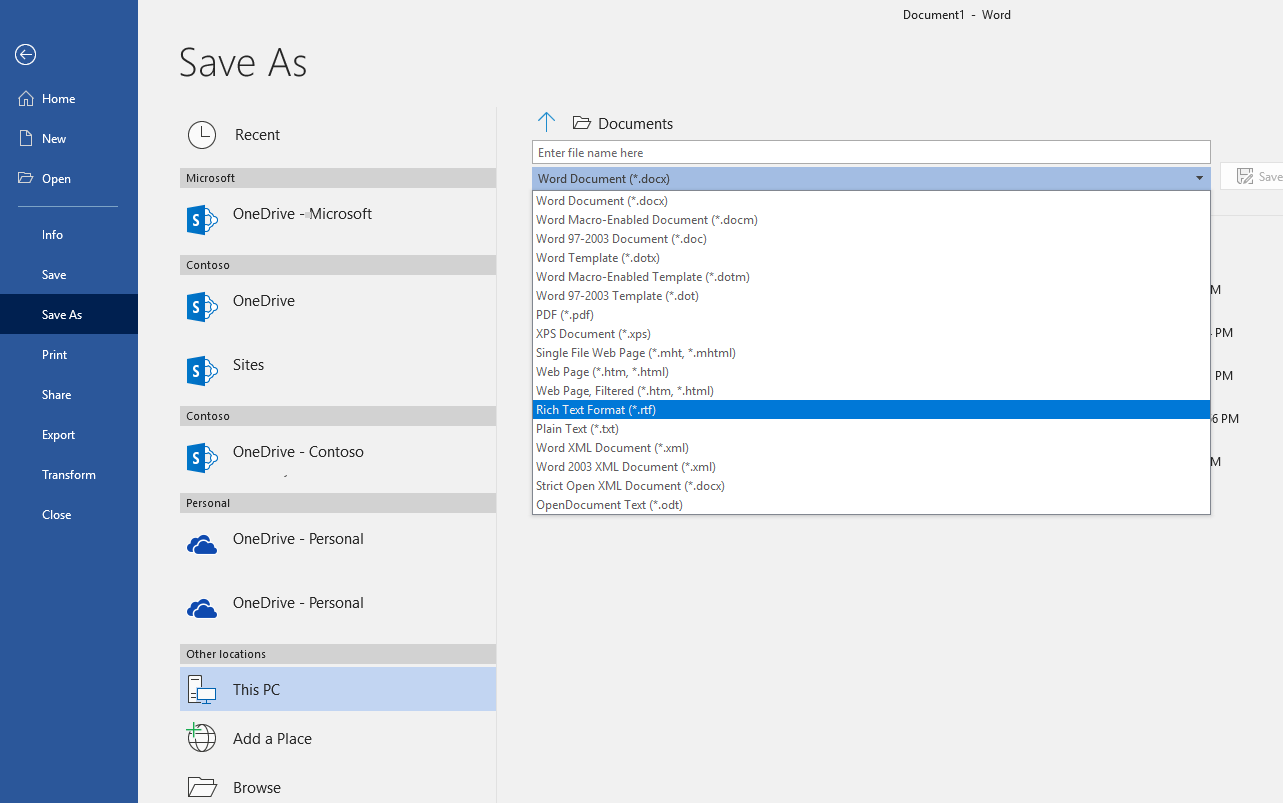The height and width of the screenshot is (803, 1283).
Task: Click the Browse folder icon
Action: 202,787
